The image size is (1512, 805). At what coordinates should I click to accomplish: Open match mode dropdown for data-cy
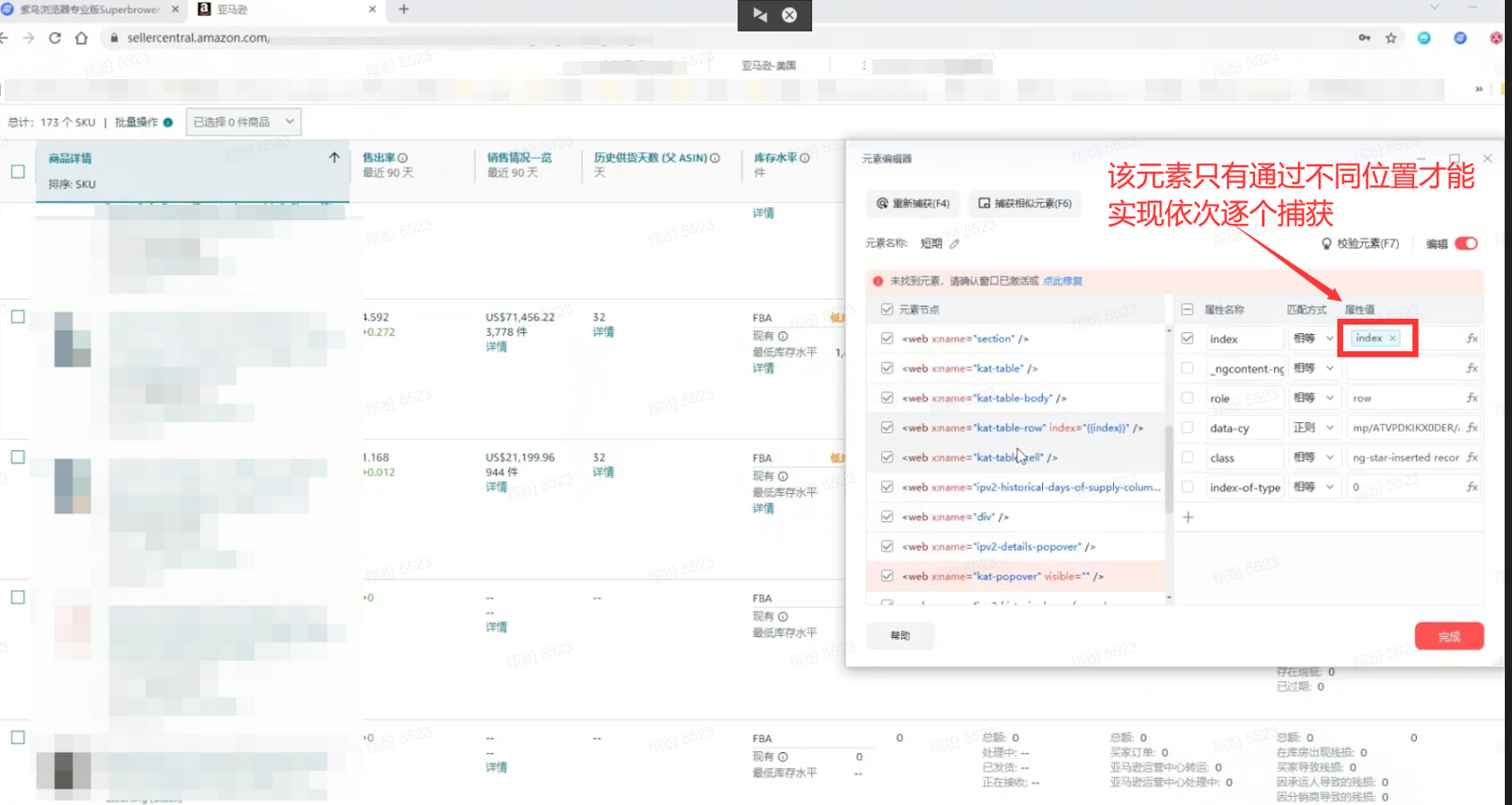point(1313,428)
